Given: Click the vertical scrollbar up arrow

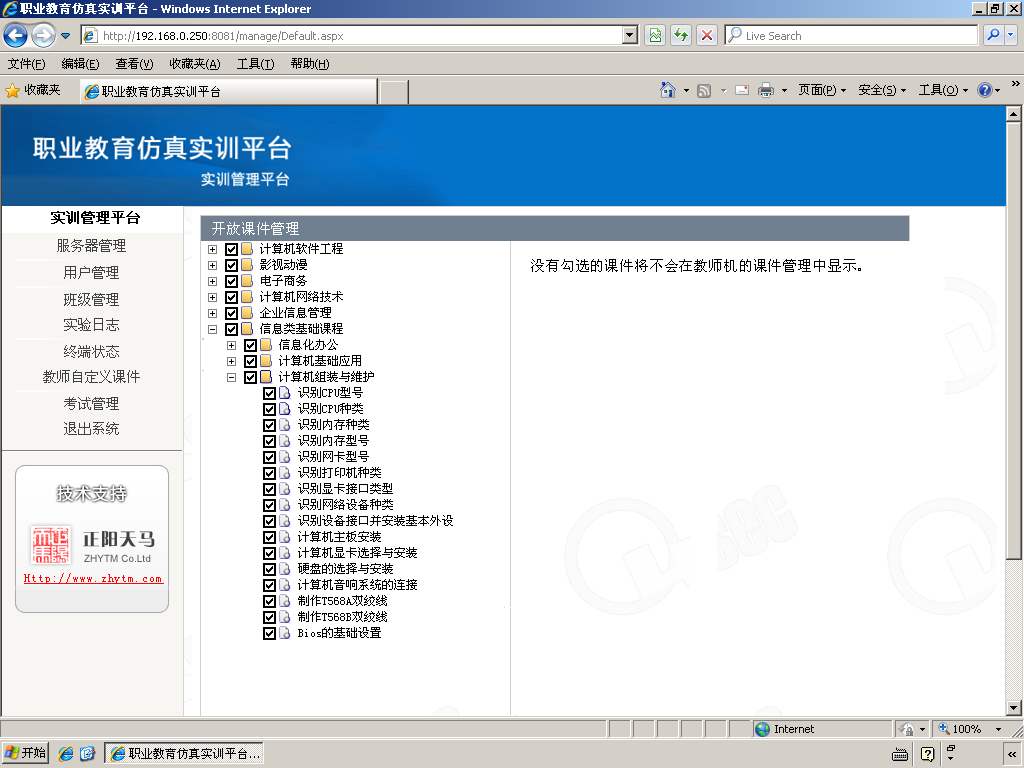Looking at the screenshot, I should tap(1013, 114).
